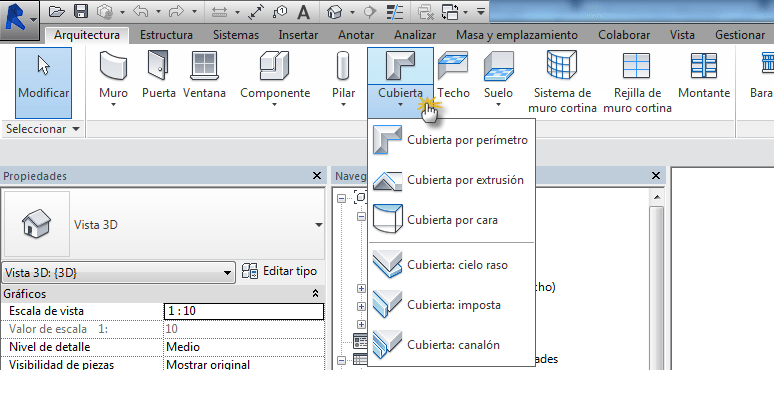Viewport: 774px width, 395px height.
Task: Click the Synchronize with central icon
Action: pos(105,11)
